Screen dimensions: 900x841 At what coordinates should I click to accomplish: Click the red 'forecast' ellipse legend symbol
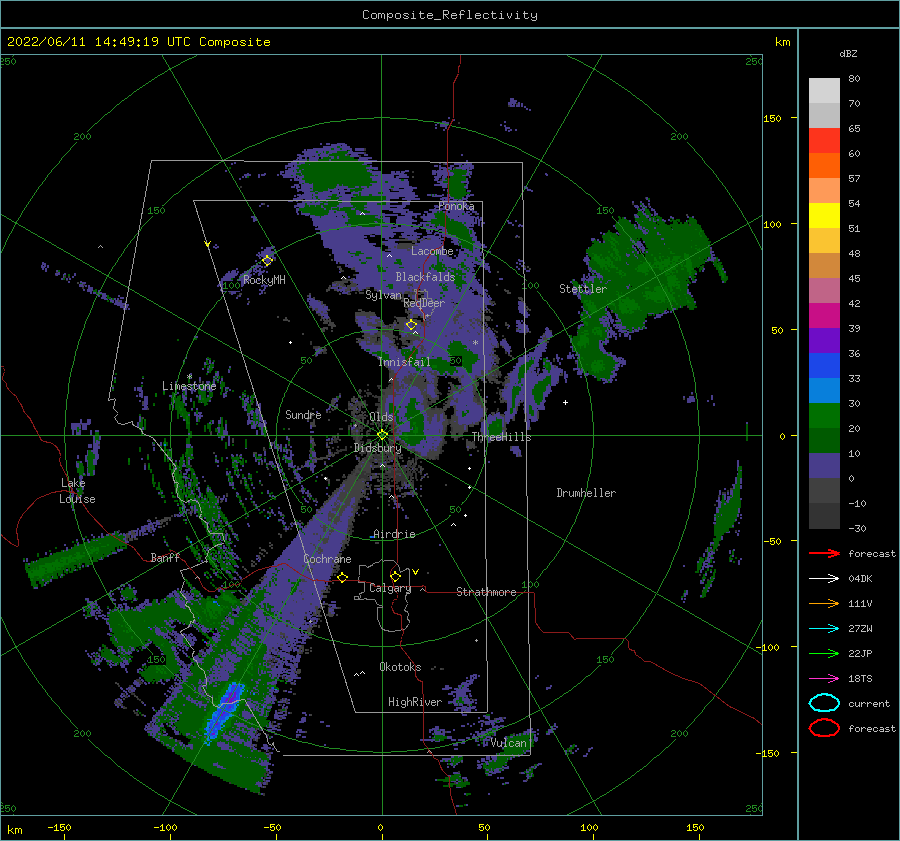coord(824,728)
